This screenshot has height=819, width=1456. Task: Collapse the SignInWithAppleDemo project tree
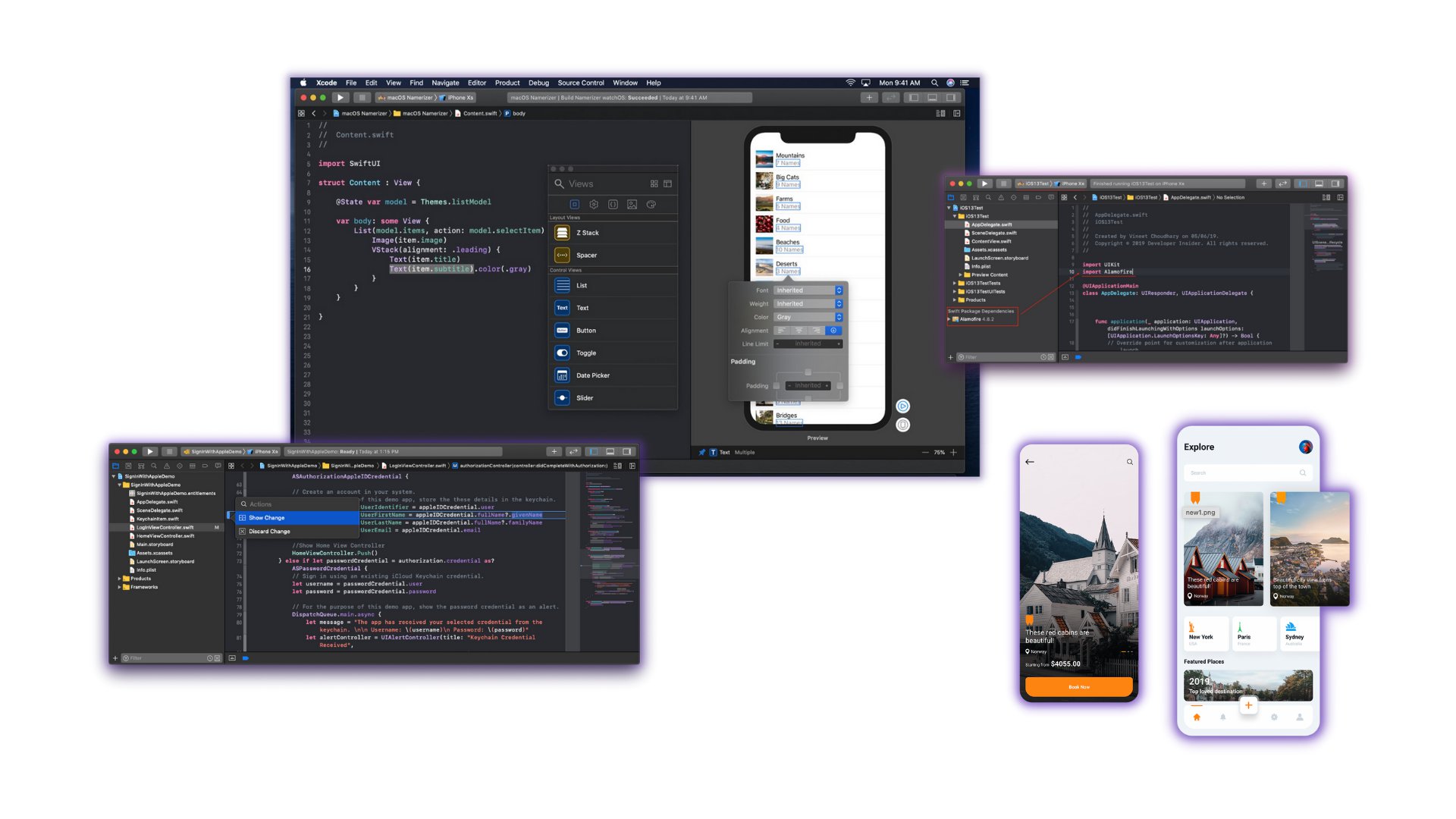tap(114, 476)
